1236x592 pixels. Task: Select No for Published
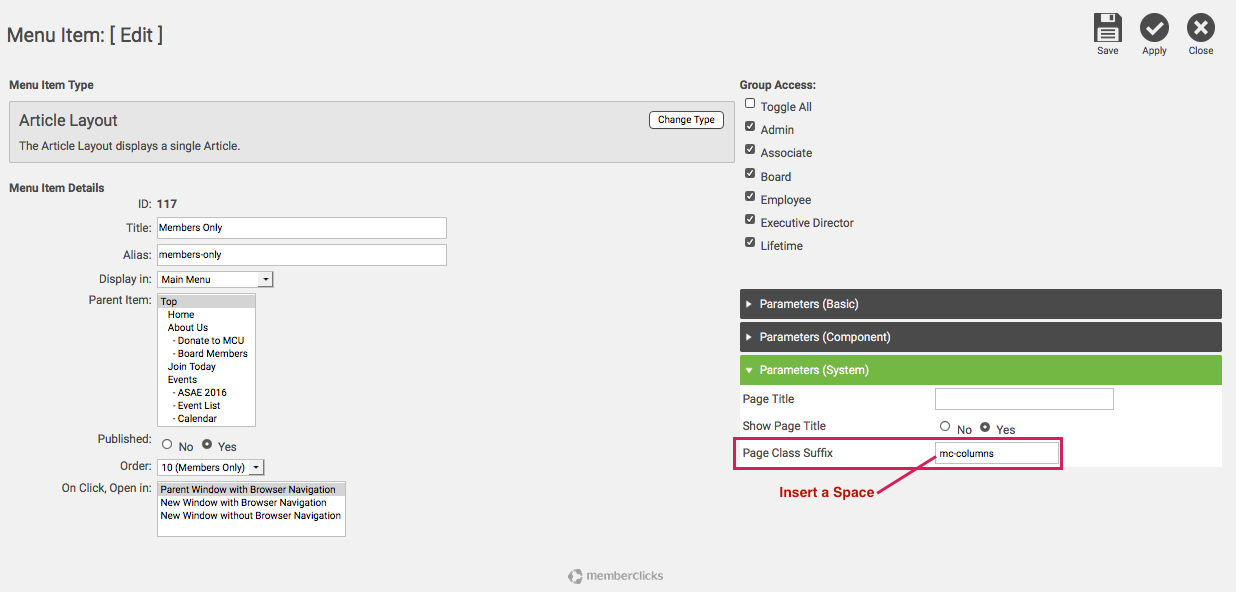click(167, 445)
